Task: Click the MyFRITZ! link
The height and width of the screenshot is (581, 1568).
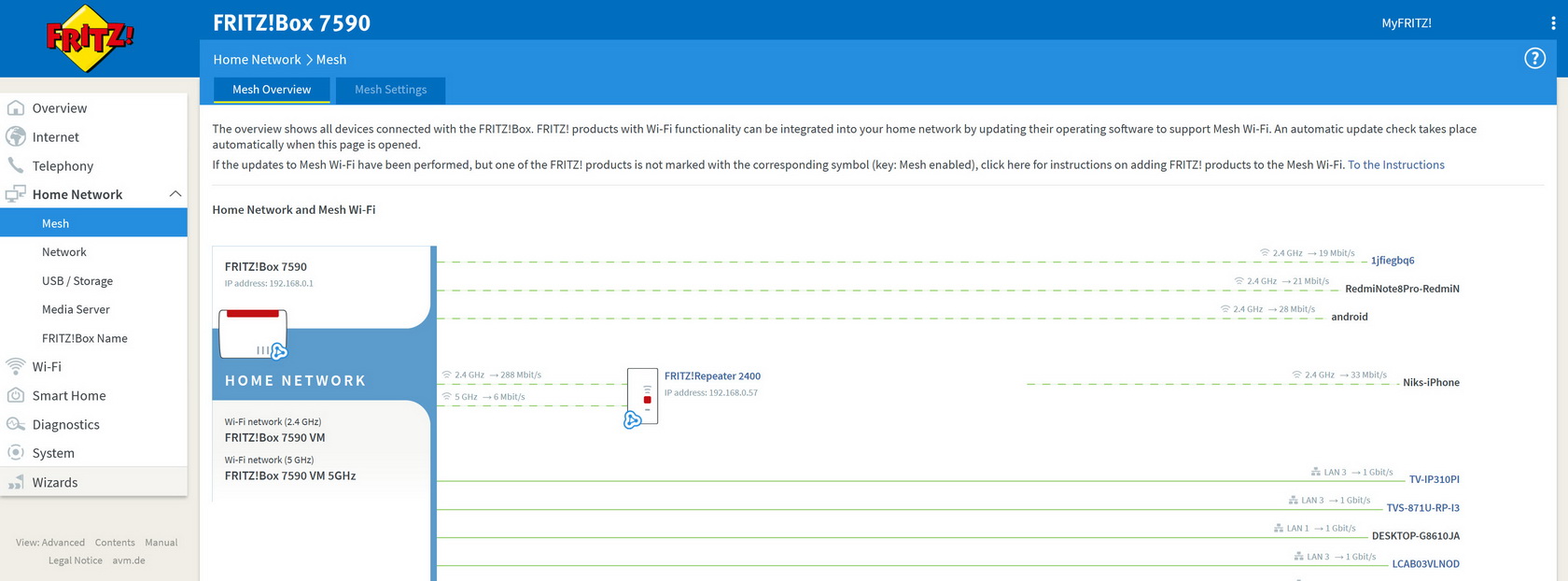Action: click(1407, 23)
